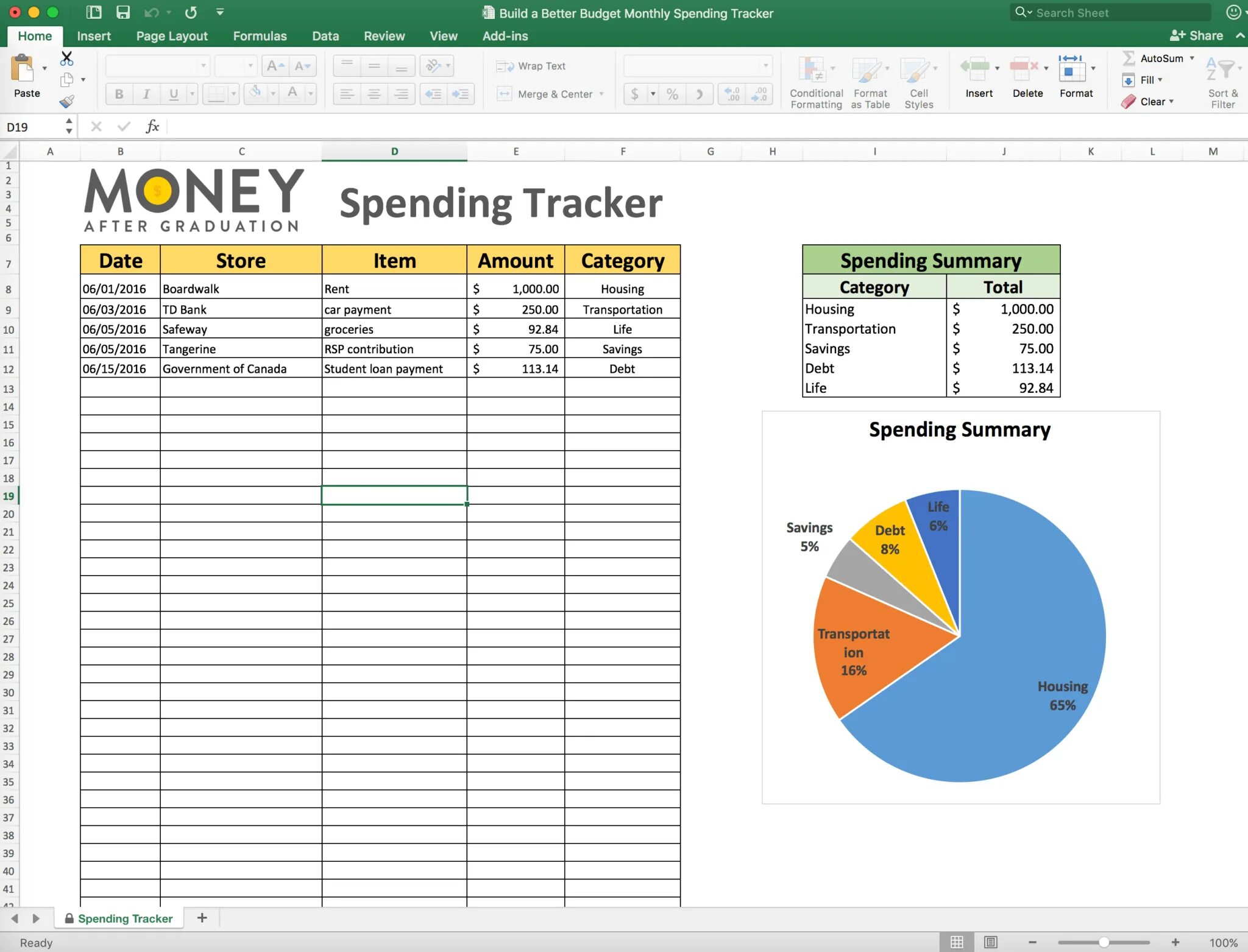Image resolution: width=1248 pixels, height=952 pixels.
Task: Click the percent style icon
Action: 672,94
